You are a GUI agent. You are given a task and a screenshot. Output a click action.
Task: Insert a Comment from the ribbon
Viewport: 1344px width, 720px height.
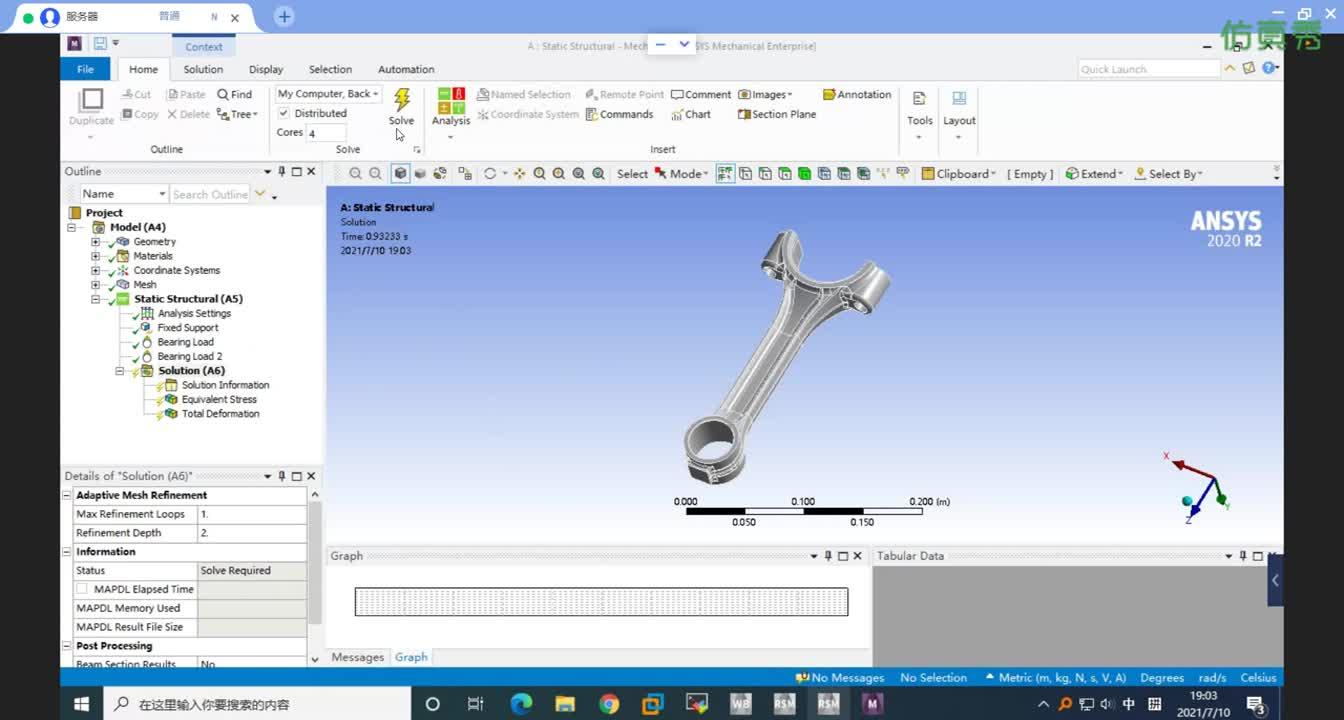click(x=701, y=94)
